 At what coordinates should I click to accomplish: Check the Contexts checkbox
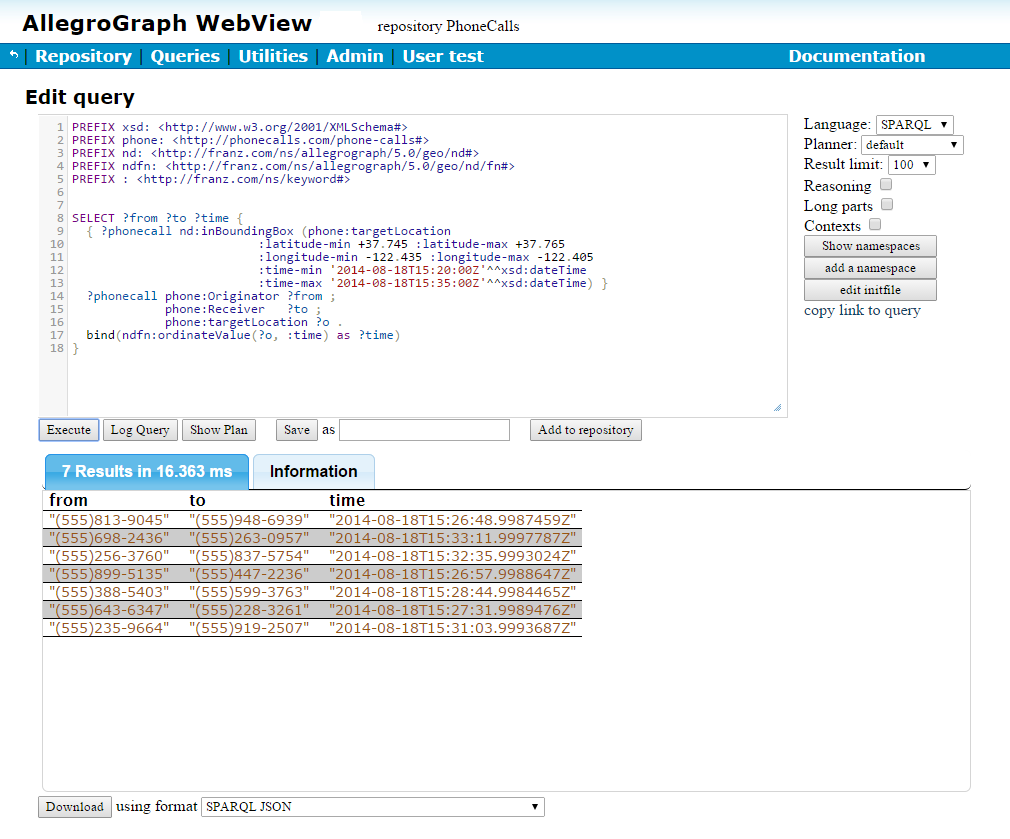click(875, 225)
